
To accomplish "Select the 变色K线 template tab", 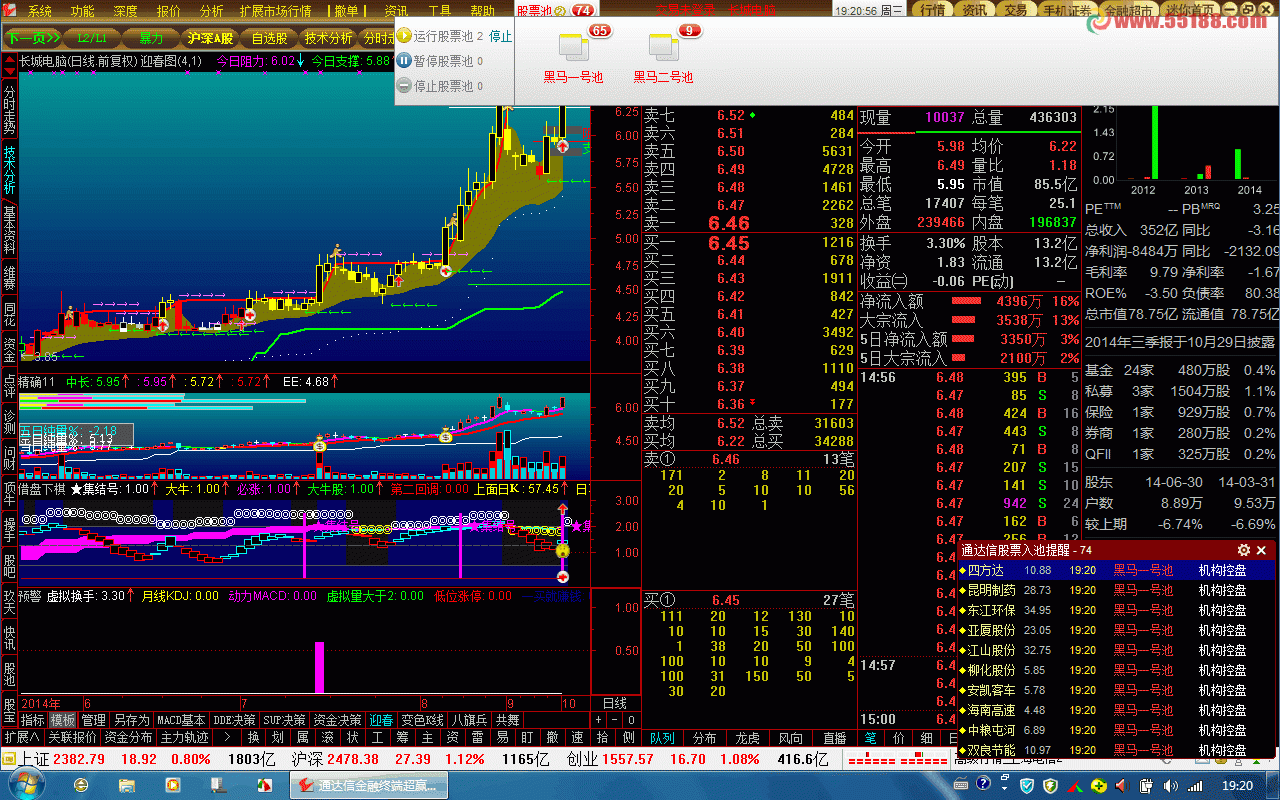I will (x=423, y=719).
